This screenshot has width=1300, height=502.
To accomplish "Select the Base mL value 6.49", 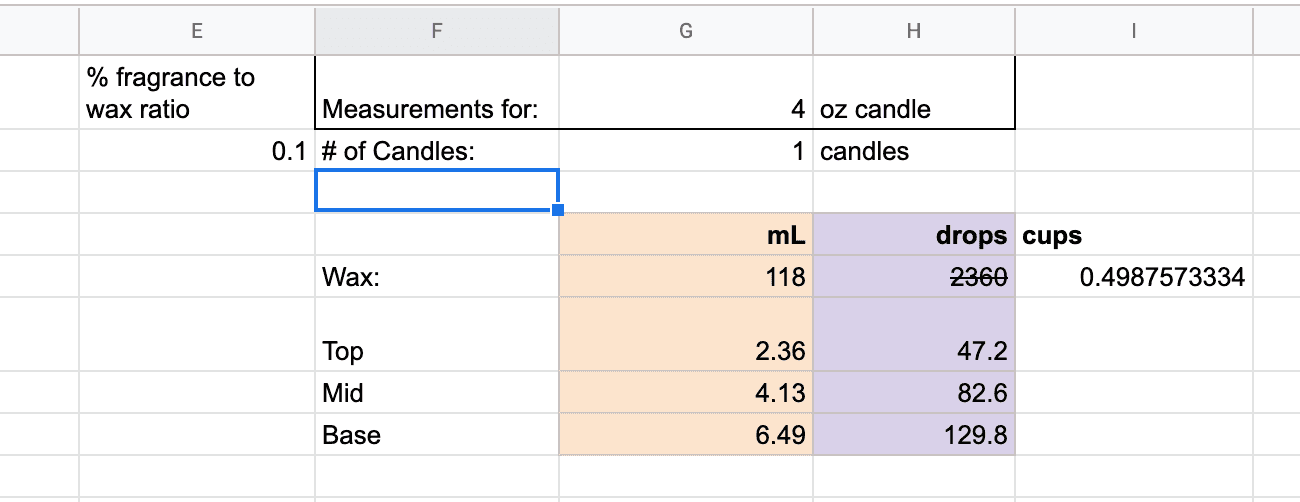I will click(685, 435).
